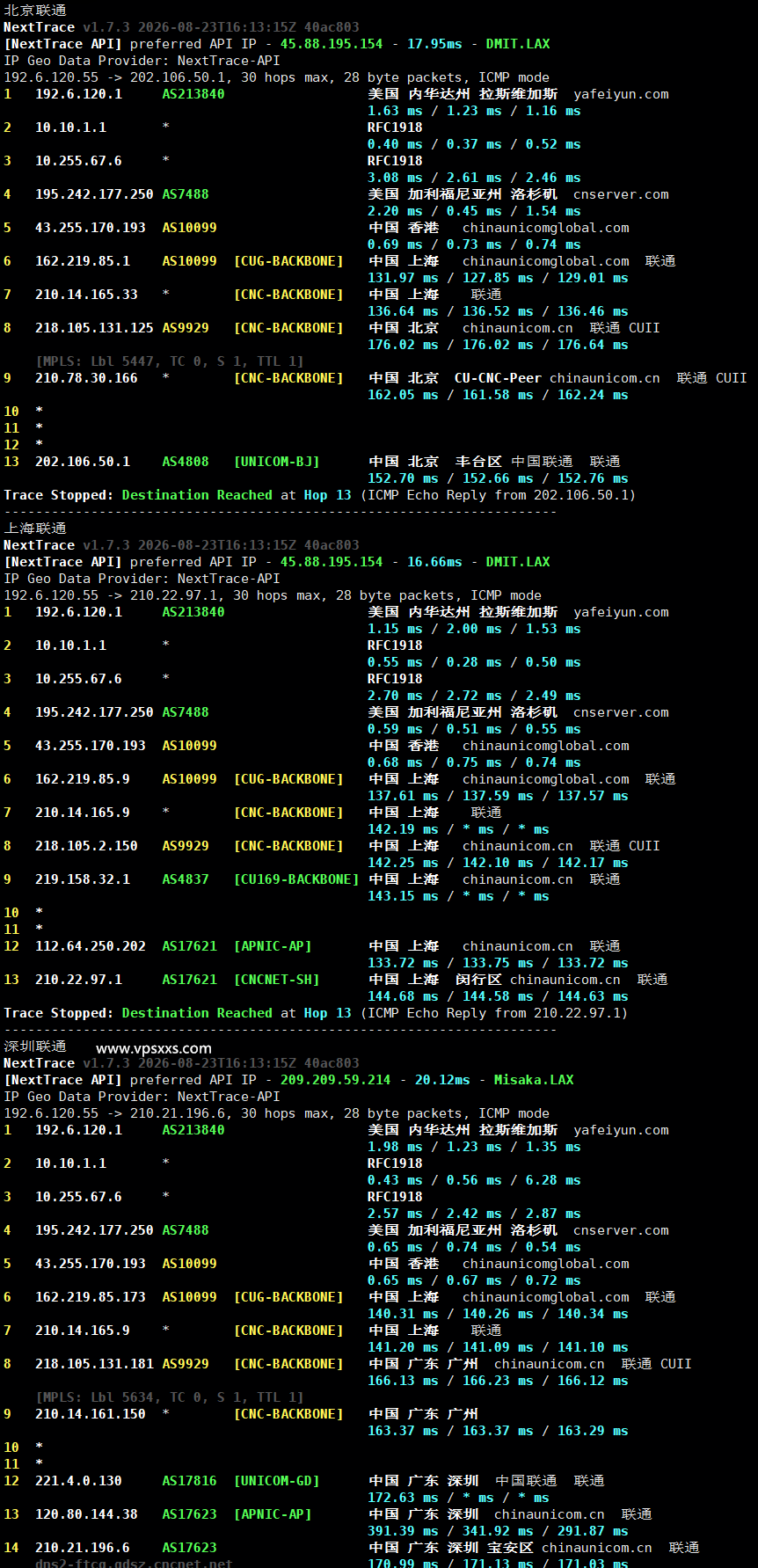This screenshot has height=1568, width=758.
Task: Select hop IP 210.78.30.166
Action: [86, 378]
